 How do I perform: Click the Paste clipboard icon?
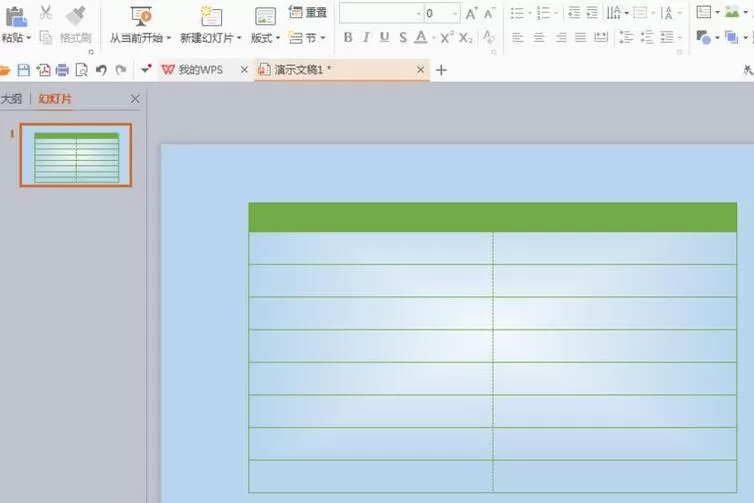coord(16,16)
